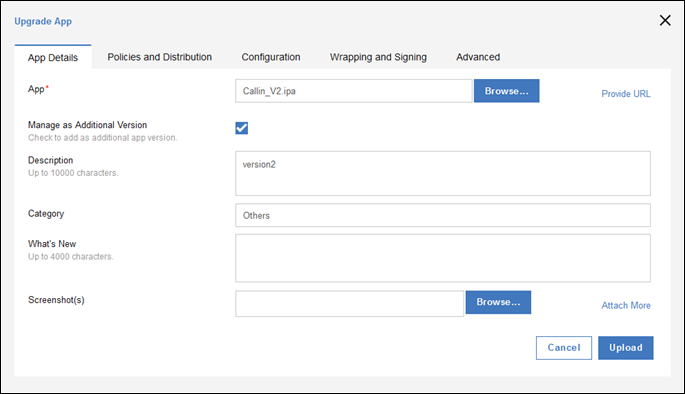
Task: Cancel the app upgrade
Action: [x=564, y=348]
